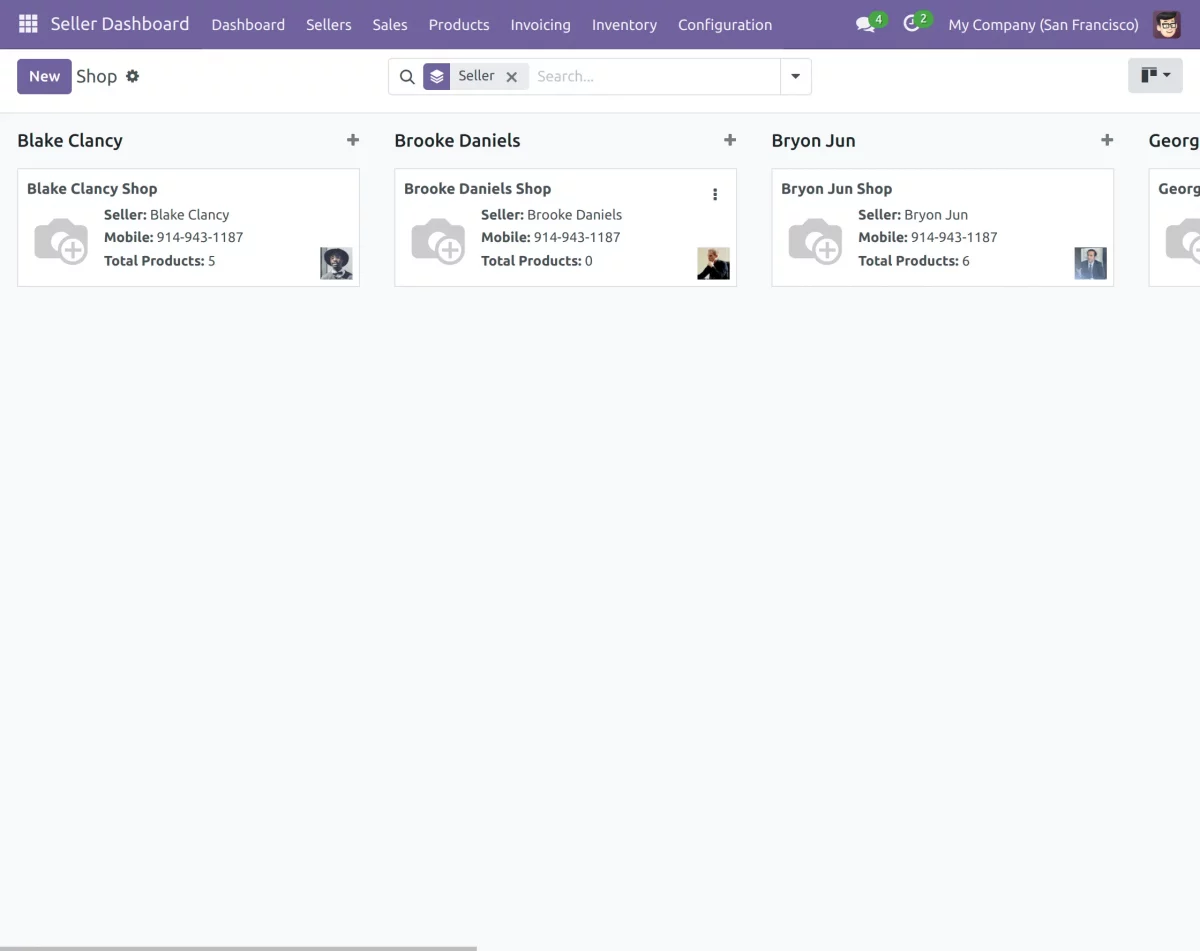This screenshot has width=1200, height=951.
Task: Click Mobile number on Blake Clancy Shop card
Action: (174, 238)
